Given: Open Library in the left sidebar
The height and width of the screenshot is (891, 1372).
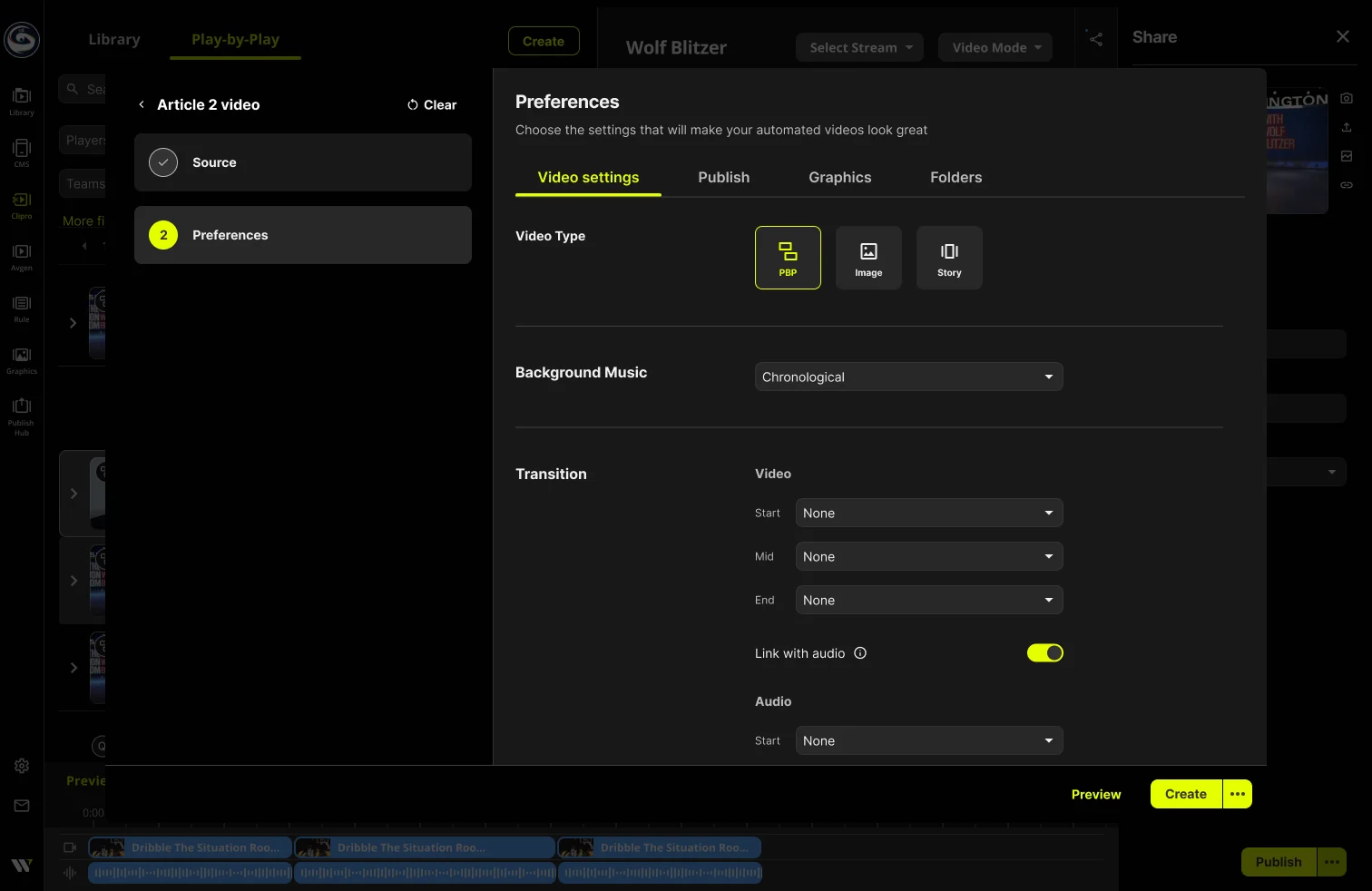Looking at the screenshot, I should pos(22,101).
